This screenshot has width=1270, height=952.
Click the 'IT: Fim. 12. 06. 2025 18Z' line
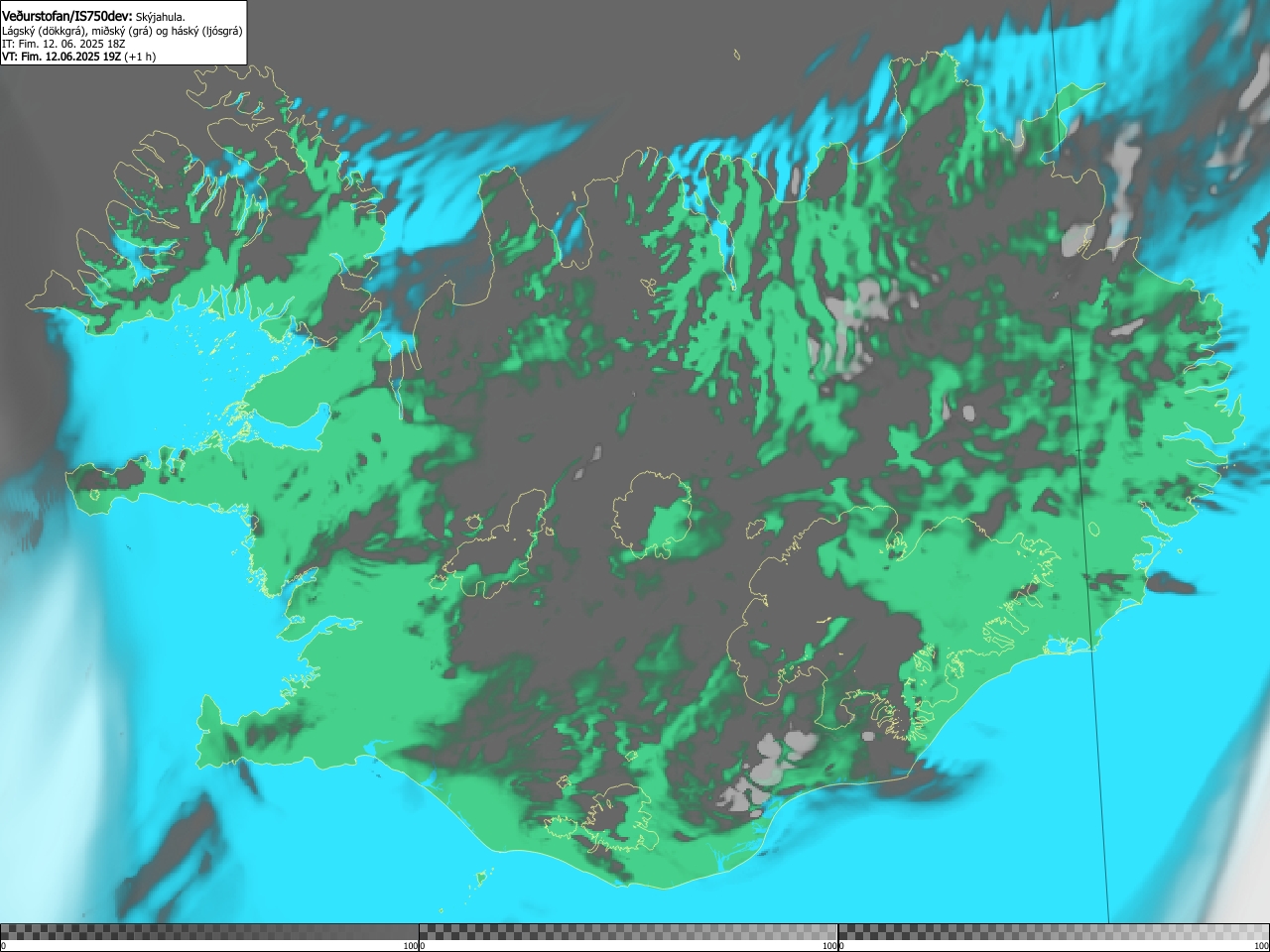pyautogui.click(x=63, y=44)
